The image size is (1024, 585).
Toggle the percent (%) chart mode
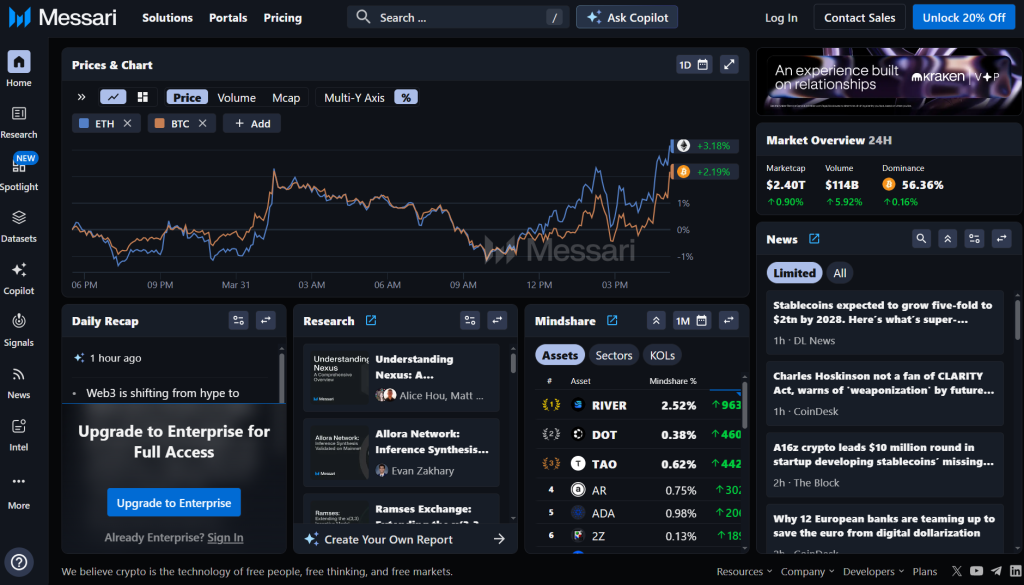pyautogui.click(x=405, y=97)
